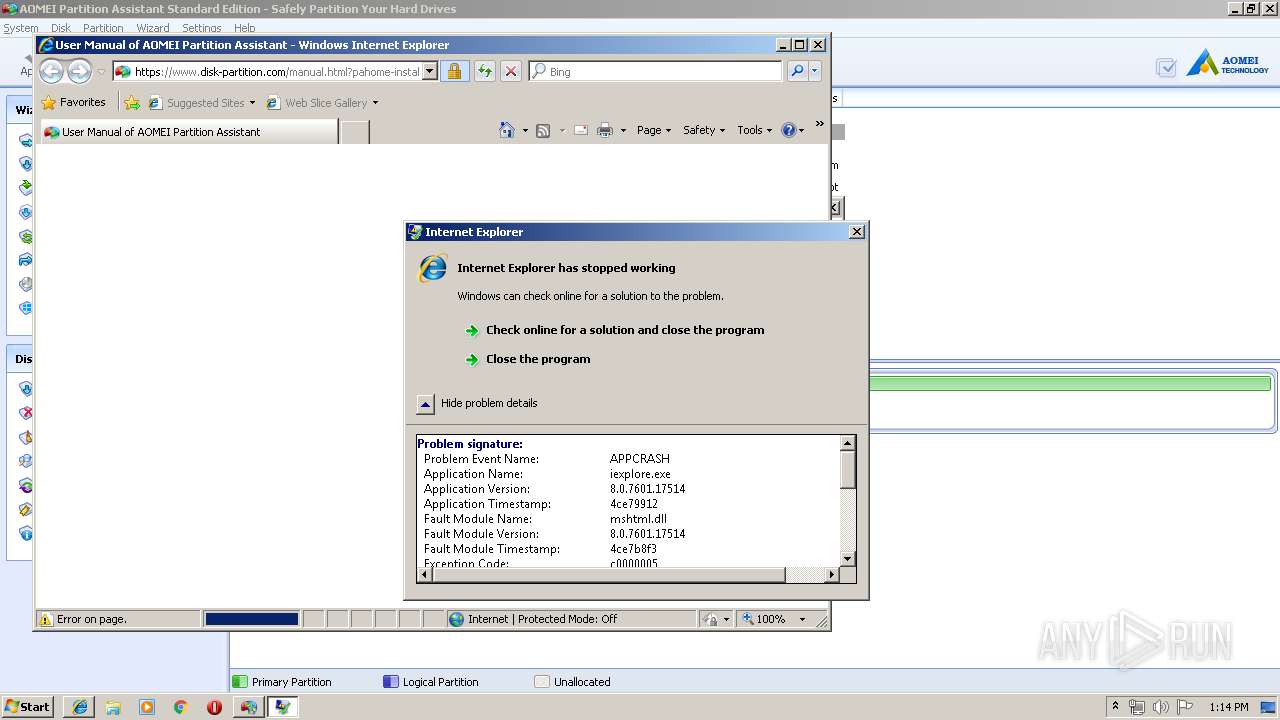Click the RSS feeds icon

click(x=543, y=130)
